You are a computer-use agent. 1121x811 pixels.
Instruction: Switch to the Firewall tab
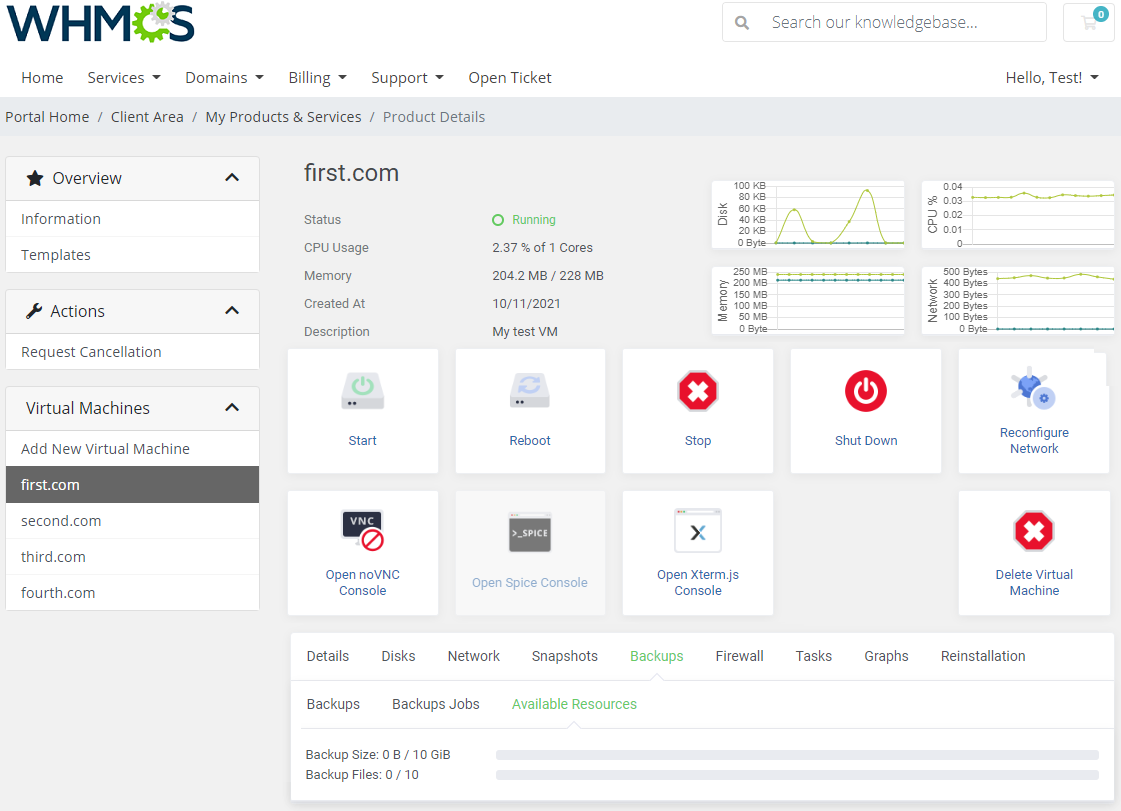pyautogui.click(x=739, y=656)
